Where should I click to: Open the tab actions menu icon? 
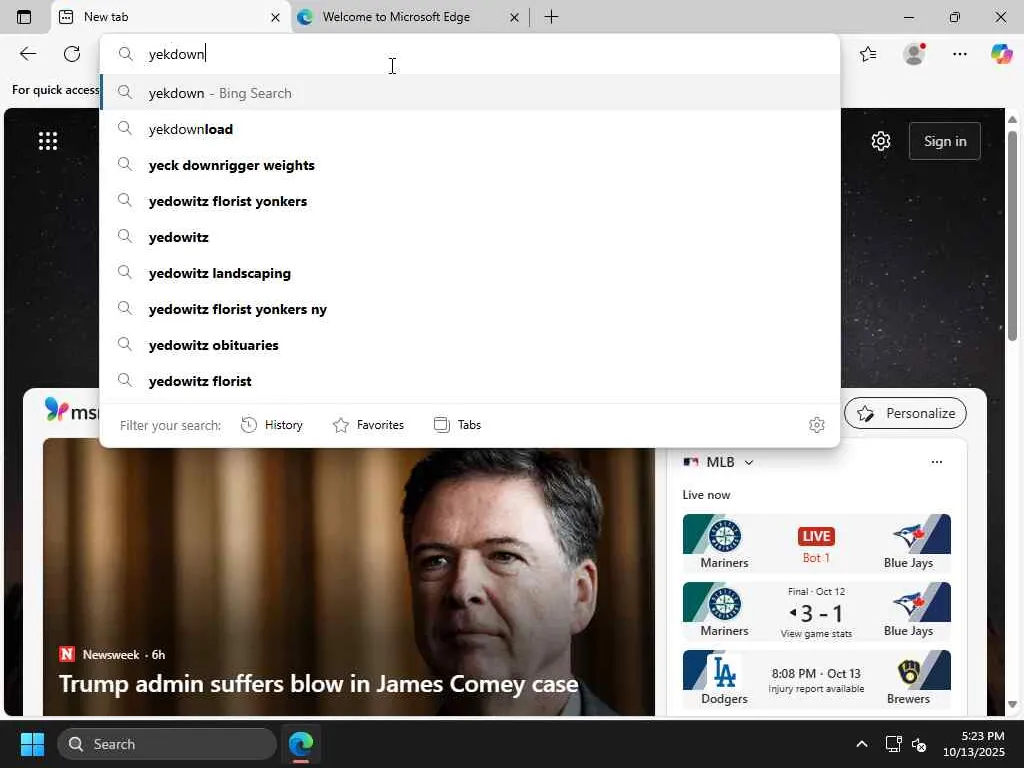[24, 17]
